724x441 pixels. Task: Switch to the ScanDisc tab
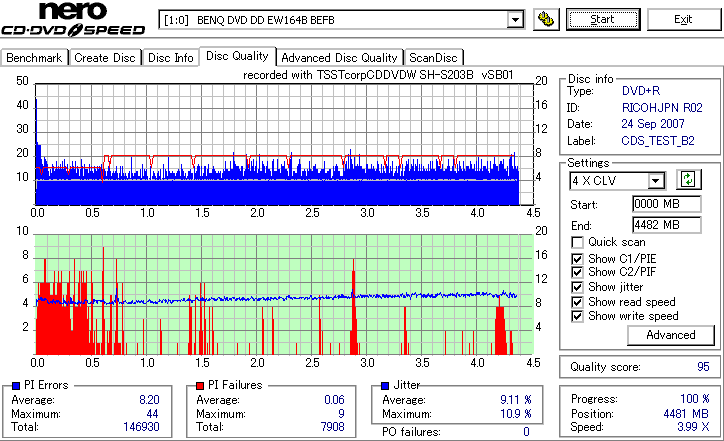point(433,58)
